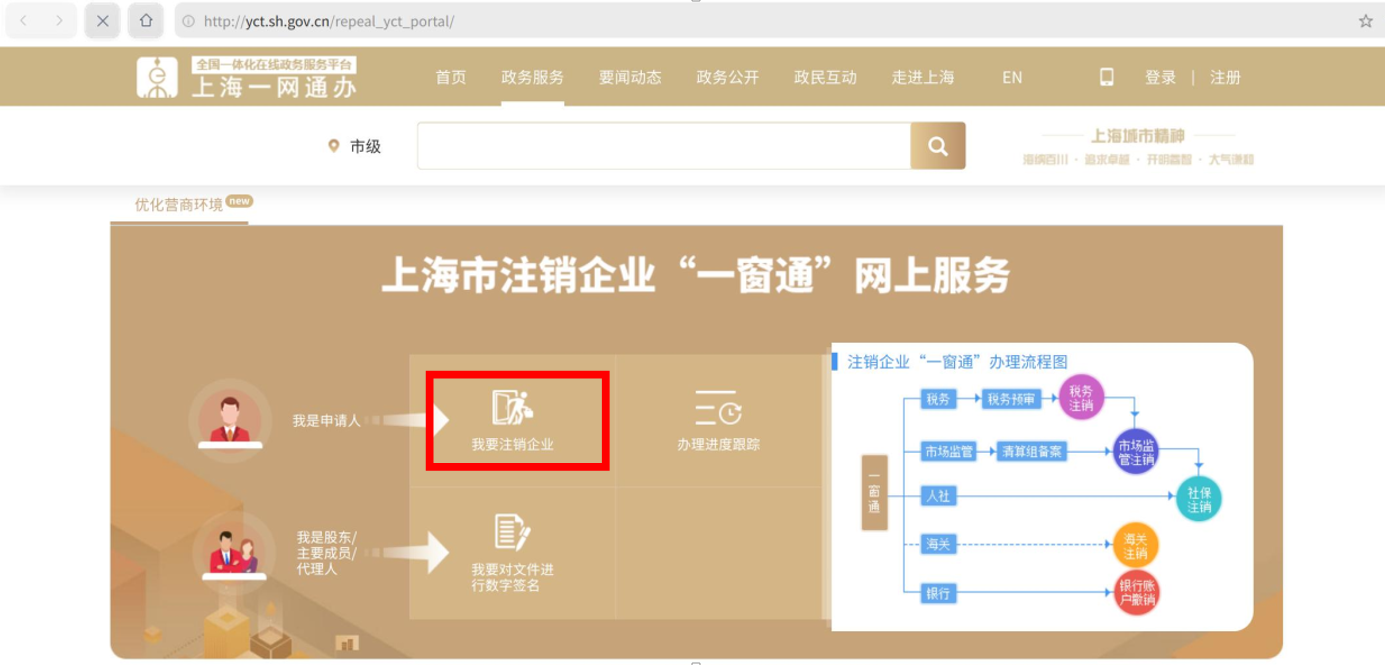
Task: Select 政务服务 navigation item
Action: tap(533, 77)
